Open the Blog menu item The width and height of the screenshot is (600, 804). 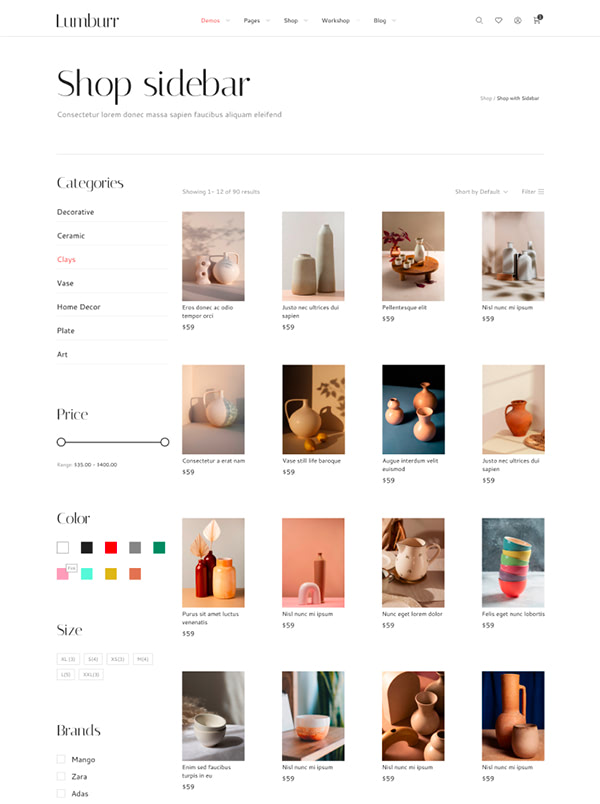(379, 21)
